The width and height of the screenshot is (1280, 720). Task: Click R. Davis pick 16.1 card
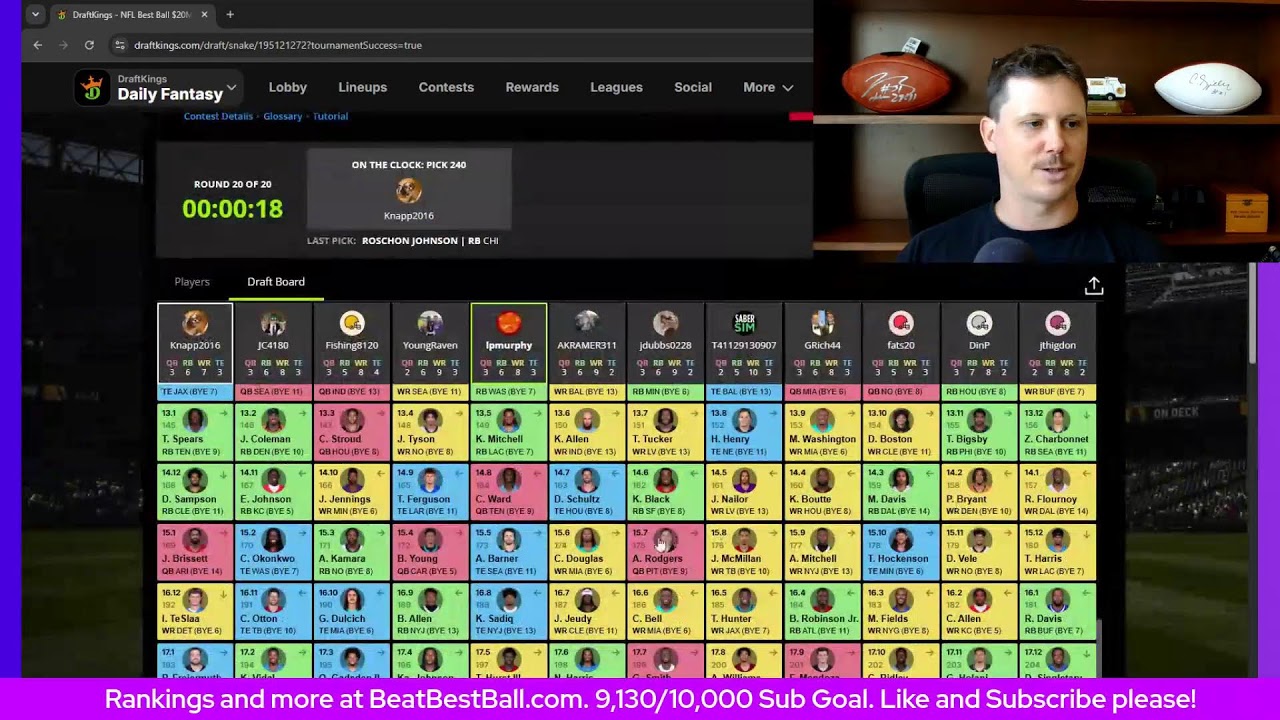[x=1057, y=611]
